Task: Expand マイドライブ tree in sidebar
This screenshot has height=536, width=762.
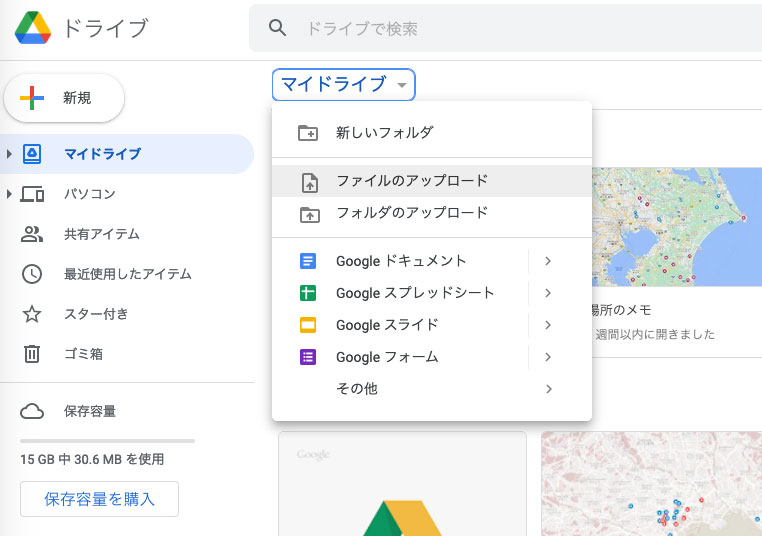Action: point(9,154)
